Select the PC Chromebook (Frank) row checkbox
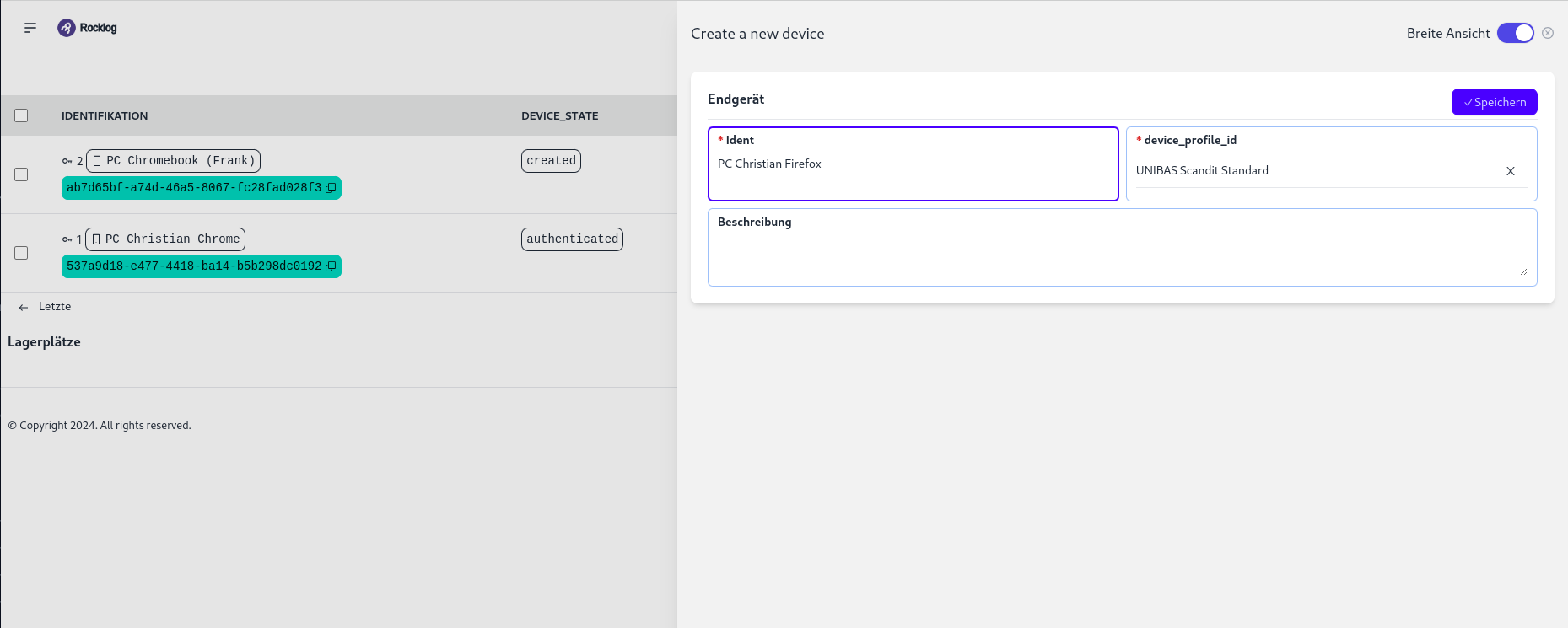This screenshot has width=1568, height=628. [21, 174]
